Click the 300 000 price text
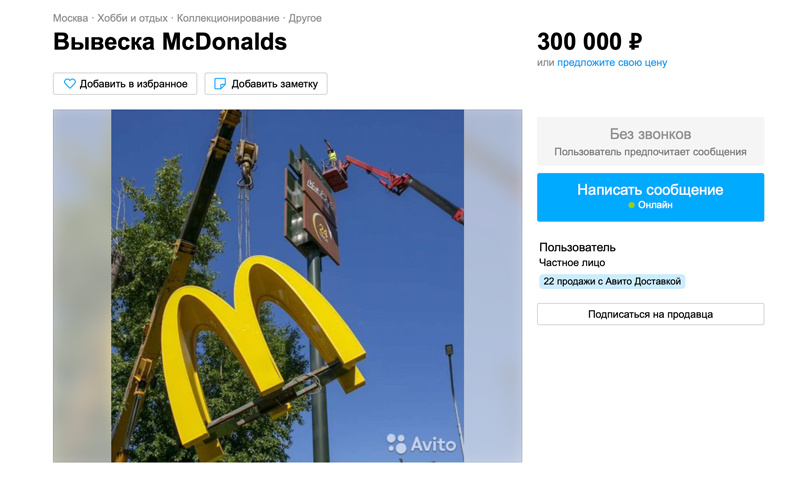This screenshot has width=800, height=500. [x=579, y=42]
